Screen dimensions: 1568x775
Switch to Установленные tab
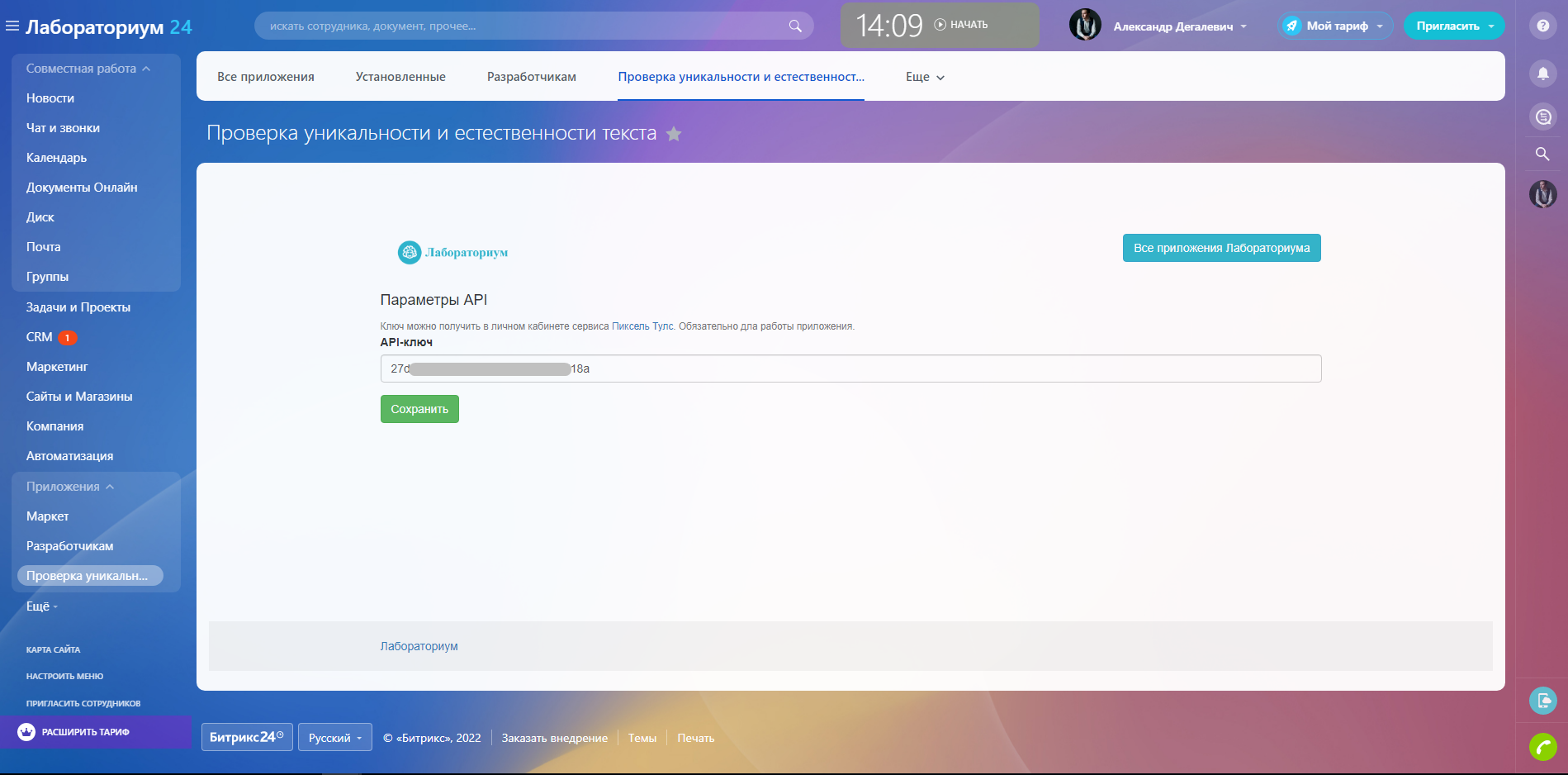[x=400, y=77]
